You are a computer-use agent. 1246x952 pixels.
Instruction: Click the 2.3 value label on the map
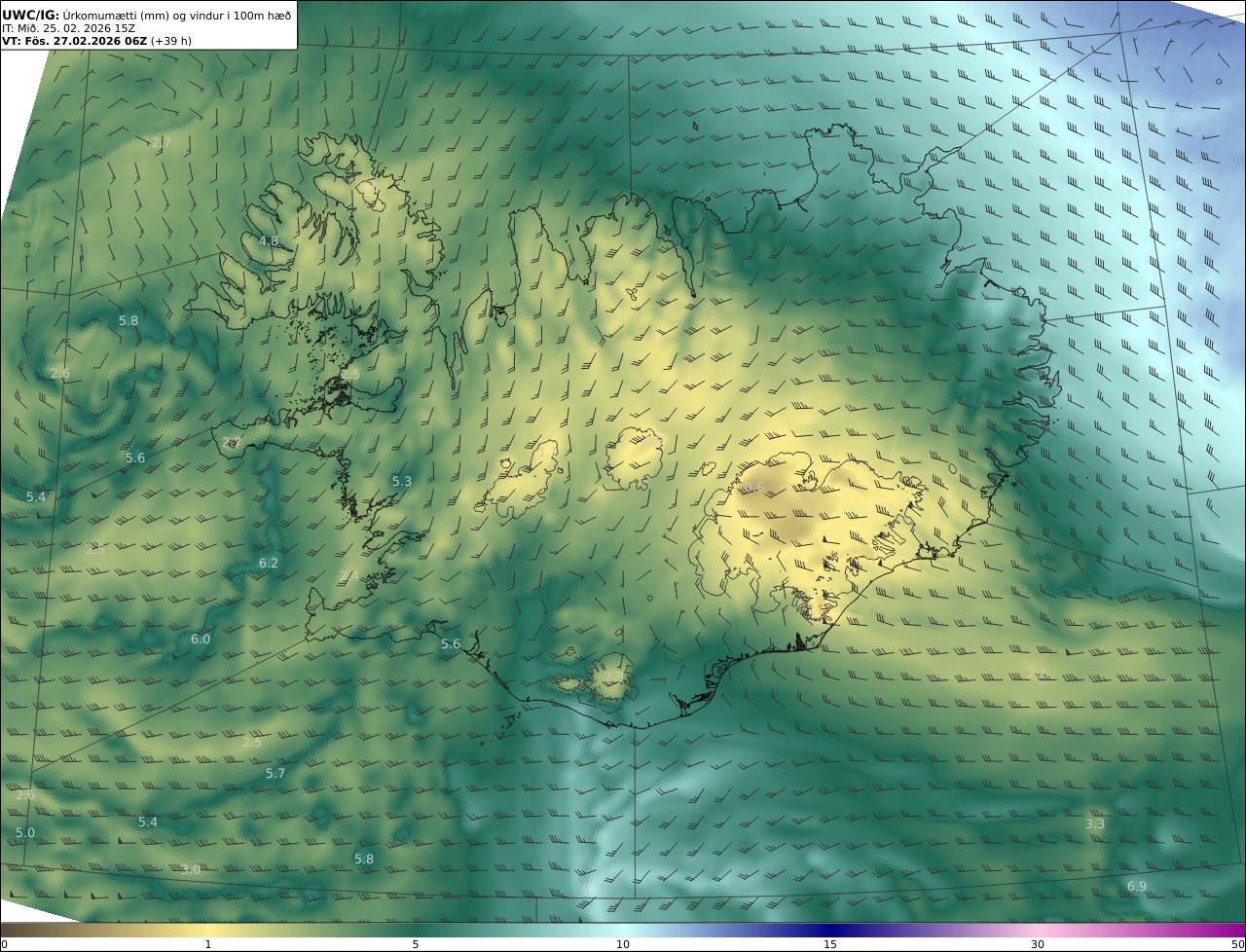pos(614,676)
